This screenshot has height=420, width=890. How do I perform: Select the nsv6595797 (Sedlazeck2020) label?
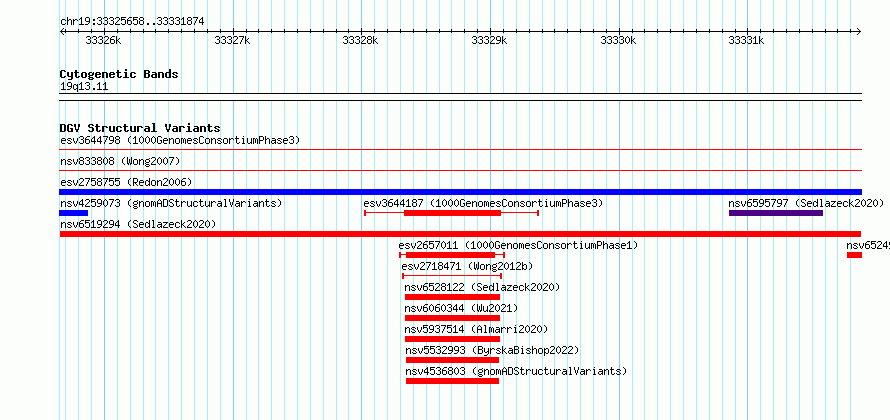(806, 203)
